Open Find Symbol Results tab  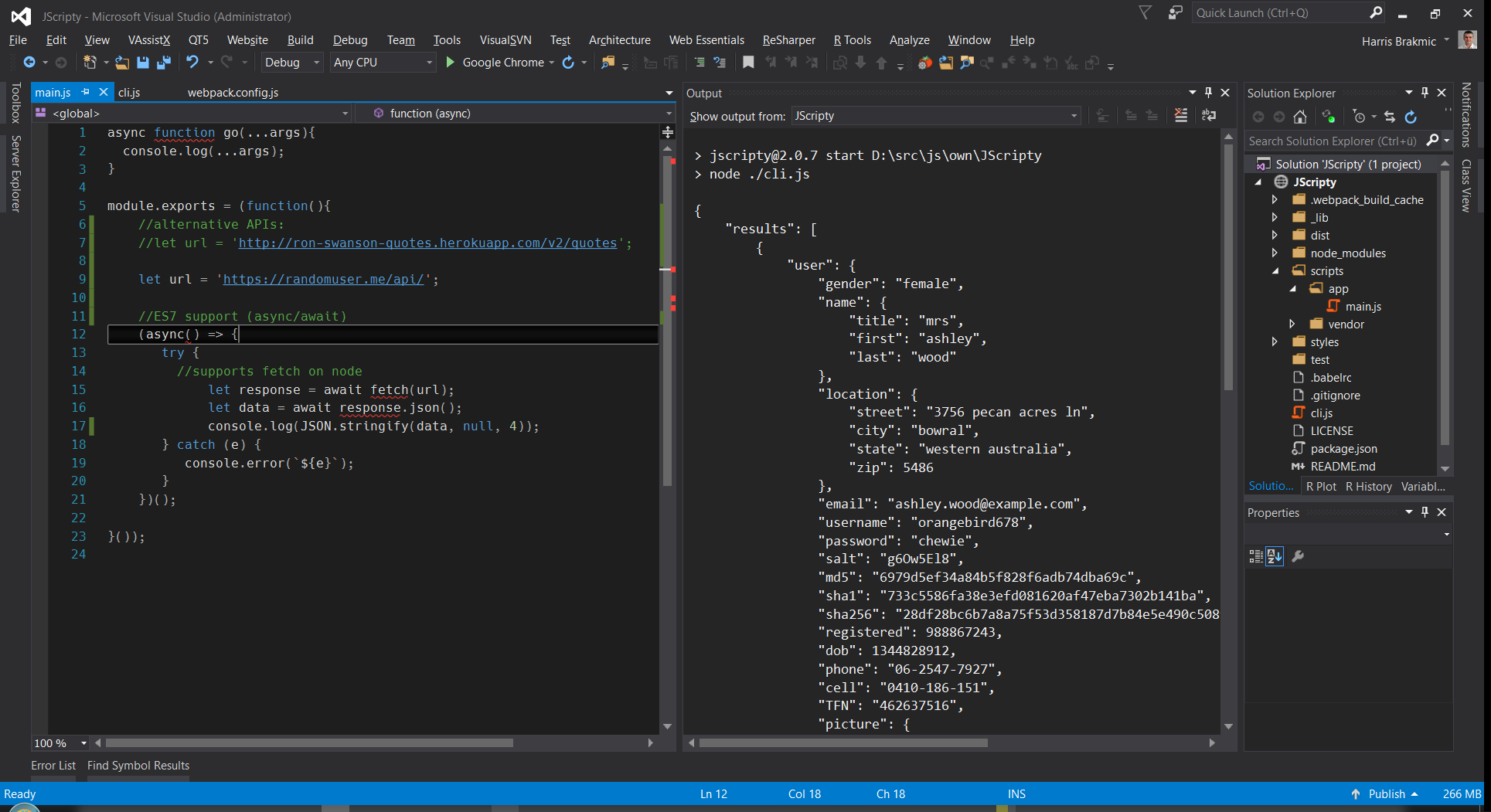pos(138,766)
